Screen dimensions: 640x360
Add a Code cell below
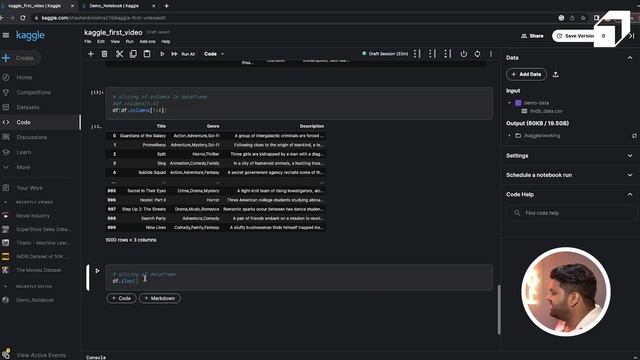(x=121, y=298)
